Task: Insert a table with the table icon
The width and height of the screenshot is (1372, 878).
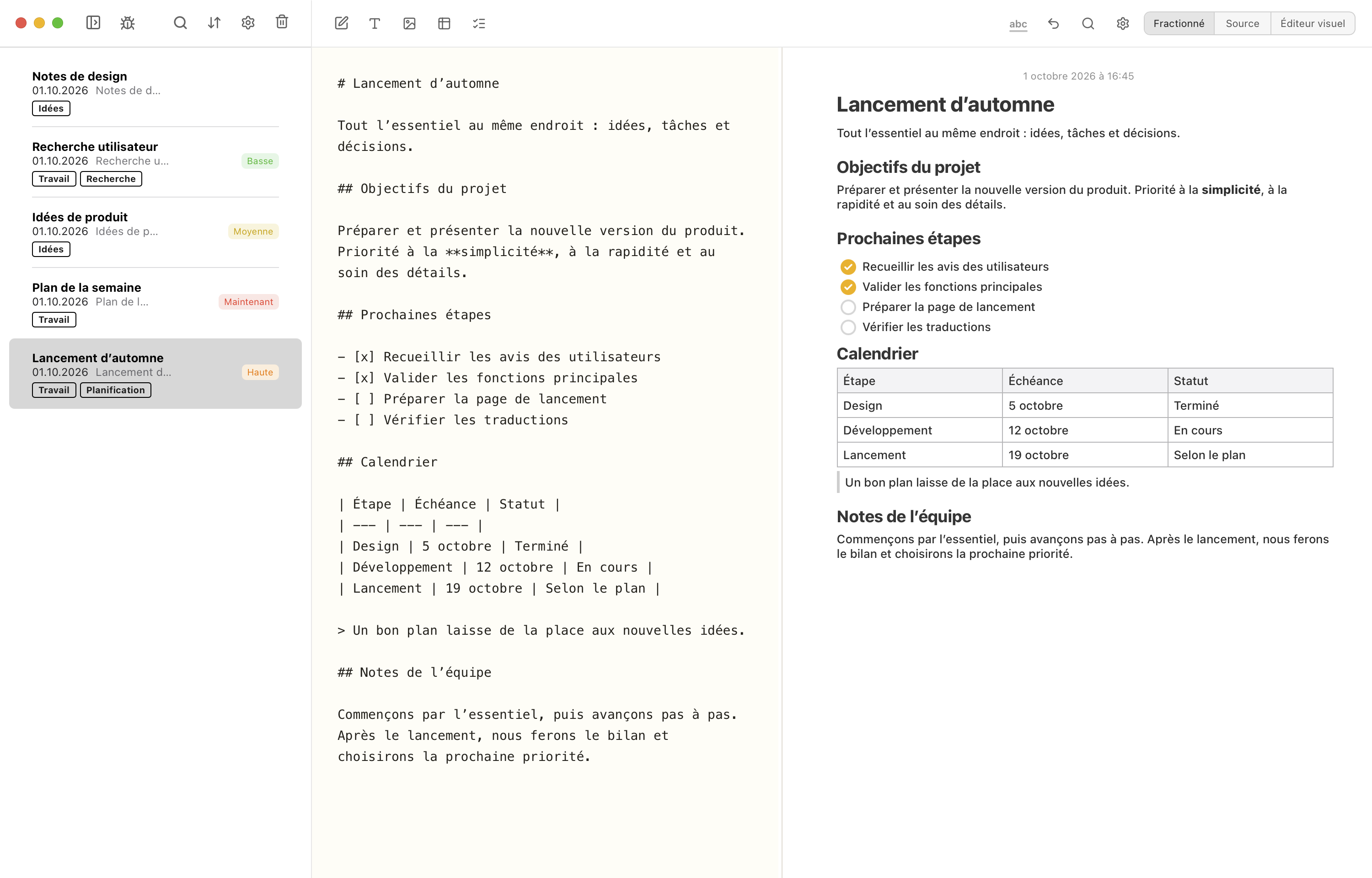Action: pos(444,23)
